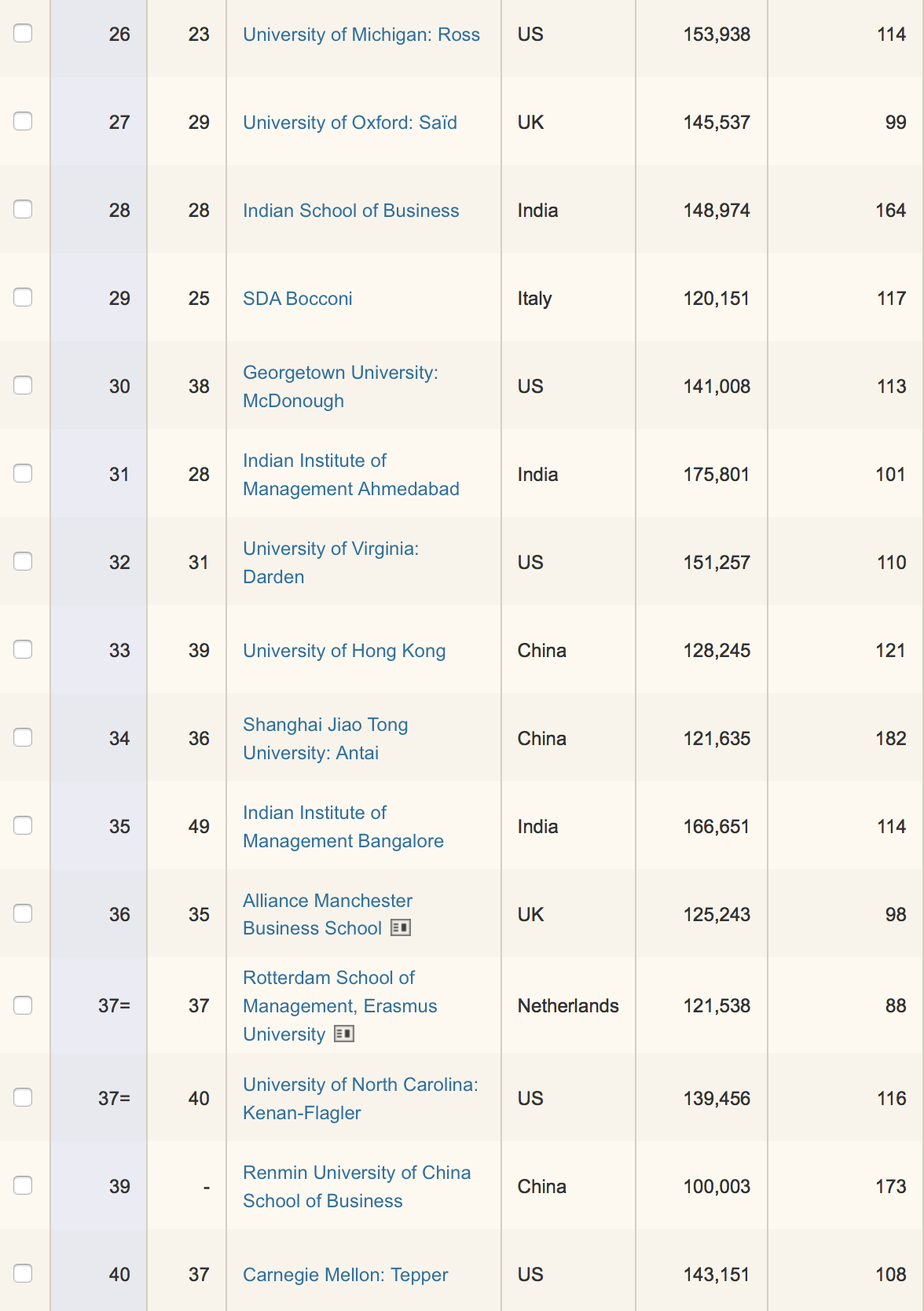Open the University of Hong Kong link

pyautogui.click(x=344, y=651)
